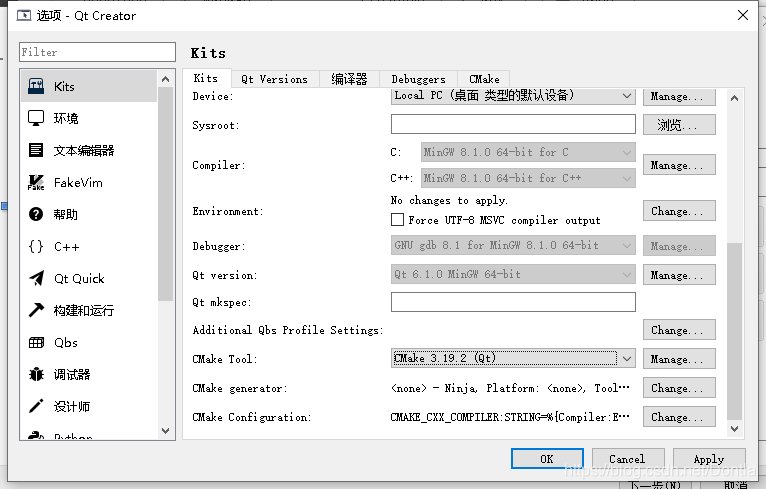This screenshot has width=766, height=489.
Task: Click the CMake generator value text
Action: tap(510, 388)
